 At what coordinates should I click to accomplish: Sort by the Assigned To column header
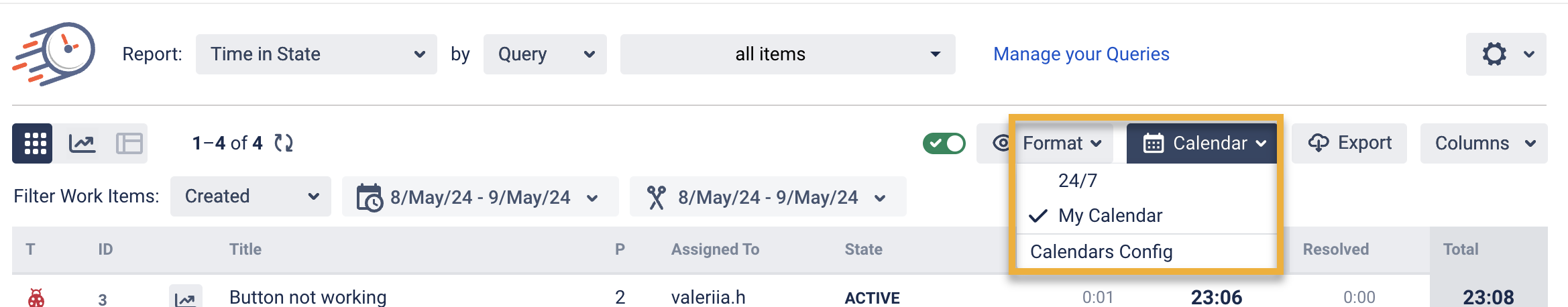tap(715, 249)
